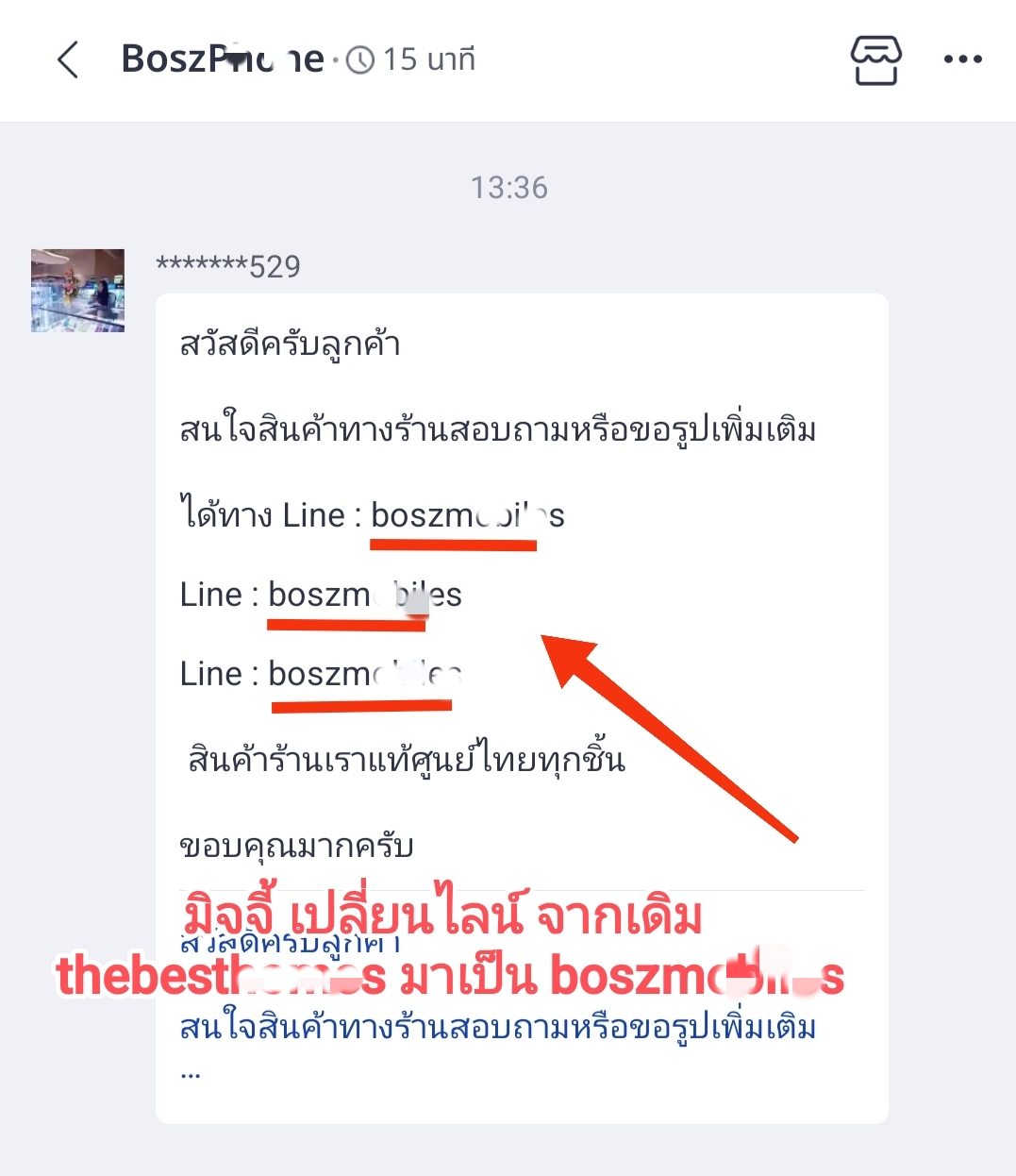Viewport: 1016px width, 1176px height.
Task: Tap the third Line : boszm ID
Action: point(321,674)
